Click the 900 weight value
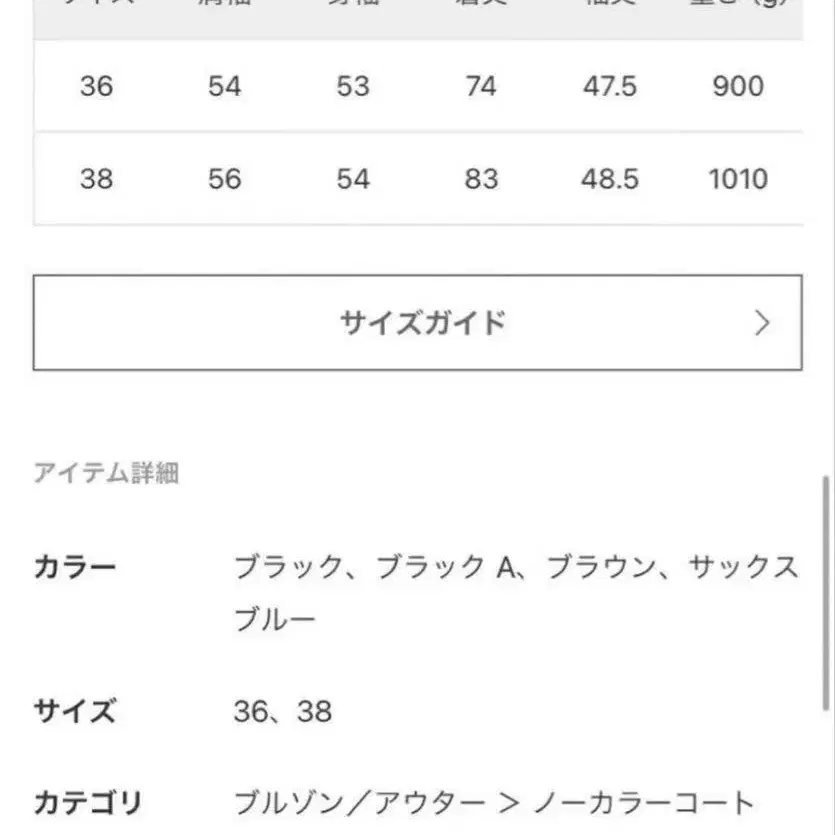This screenshot has width=835, height=835. point(738,86)
